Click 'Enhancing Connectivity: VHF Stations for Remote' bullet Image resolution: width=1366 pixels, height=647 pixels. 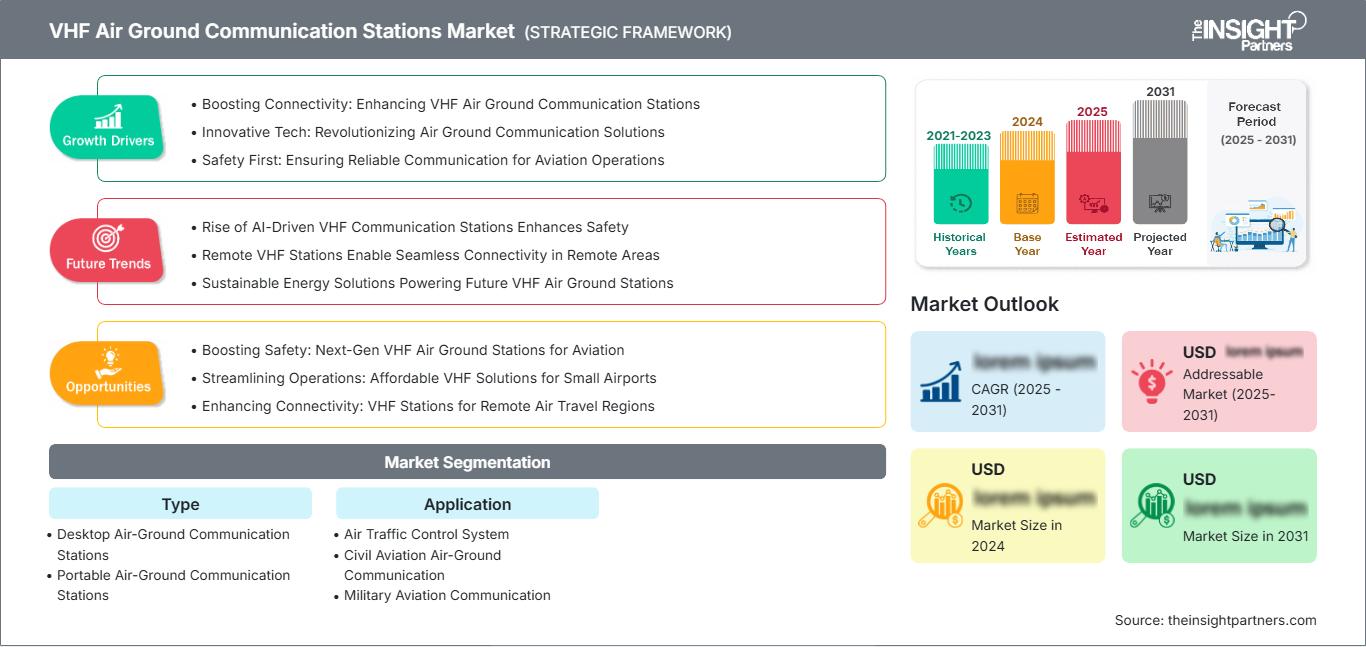pyautogui.click(x=428, y=406)
